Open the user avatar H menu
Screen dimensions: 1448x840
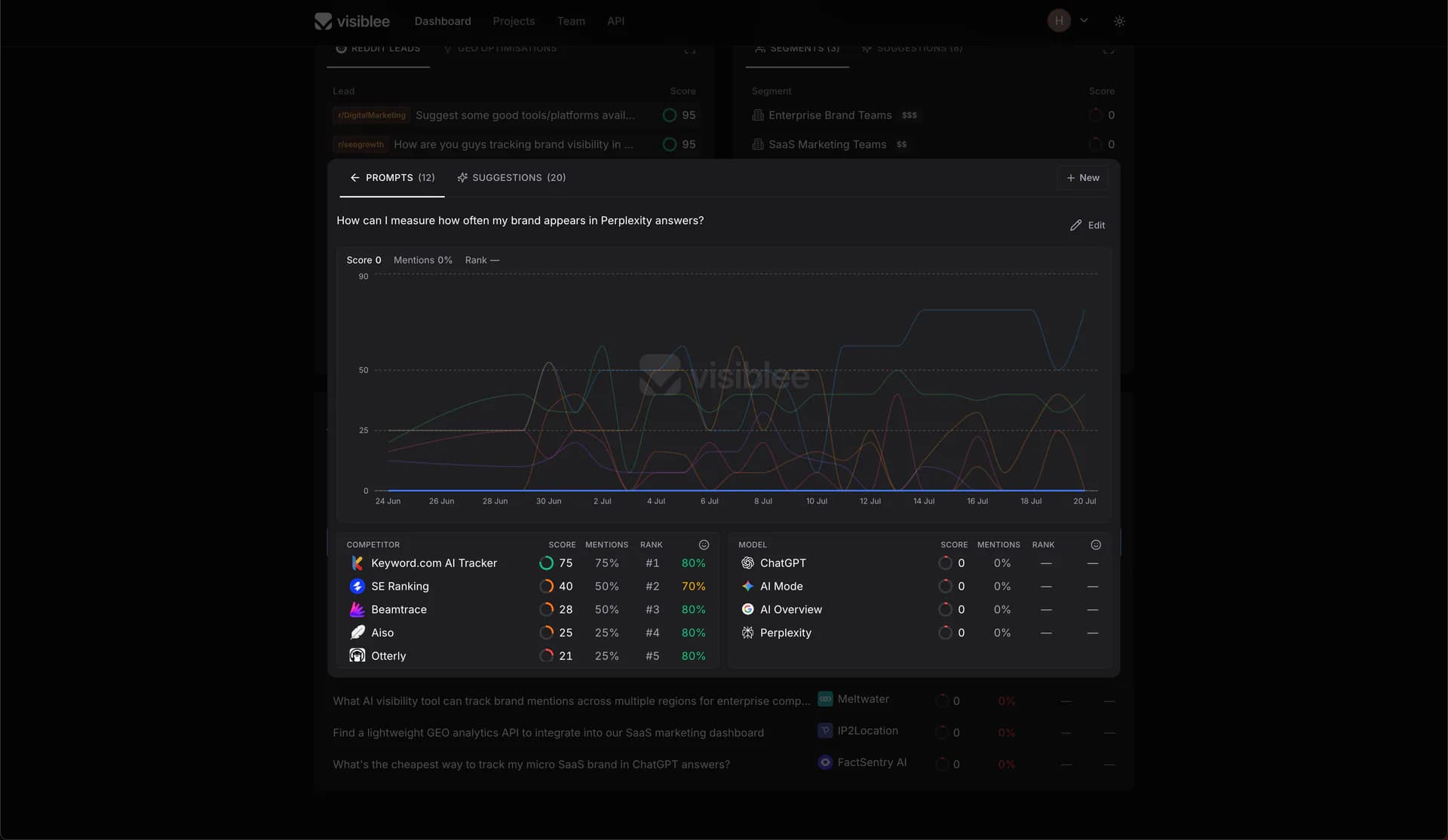coord(1059,20)
